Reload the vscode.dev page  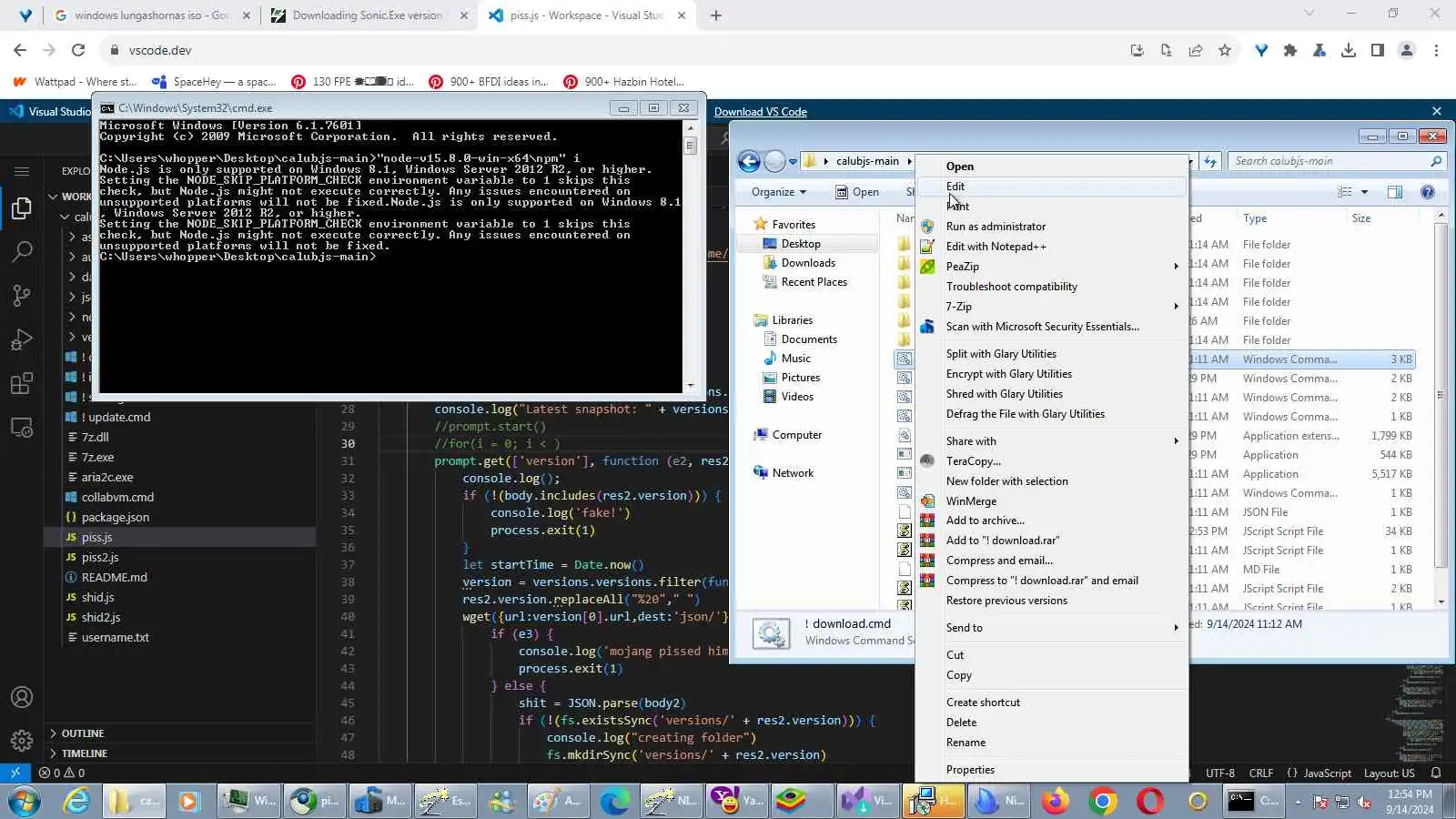coord(78,50)
